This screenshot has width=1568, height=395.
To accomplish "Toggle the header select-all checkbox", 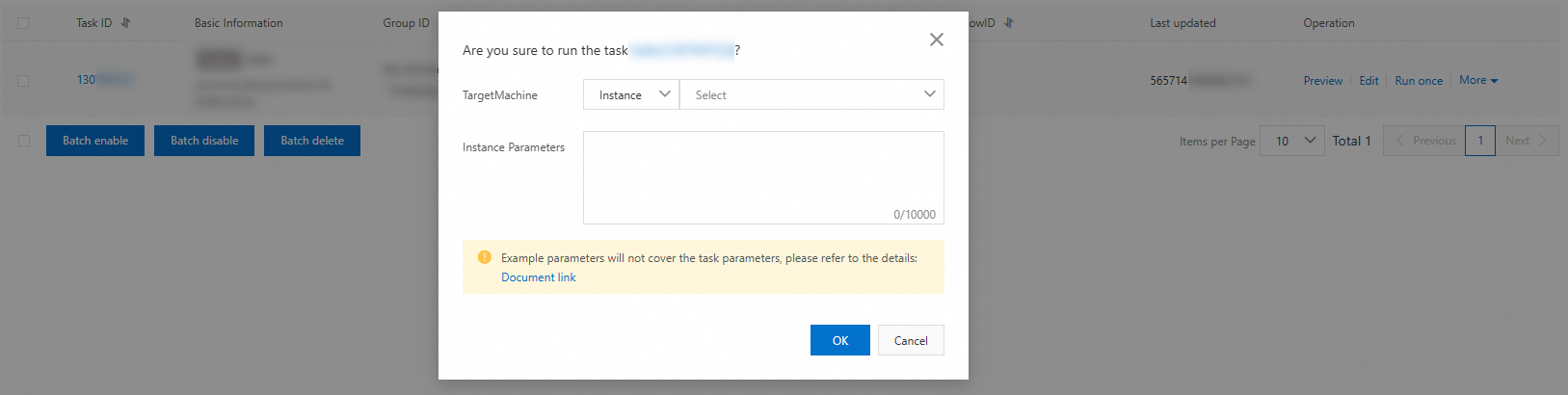I will click(23, 23).
